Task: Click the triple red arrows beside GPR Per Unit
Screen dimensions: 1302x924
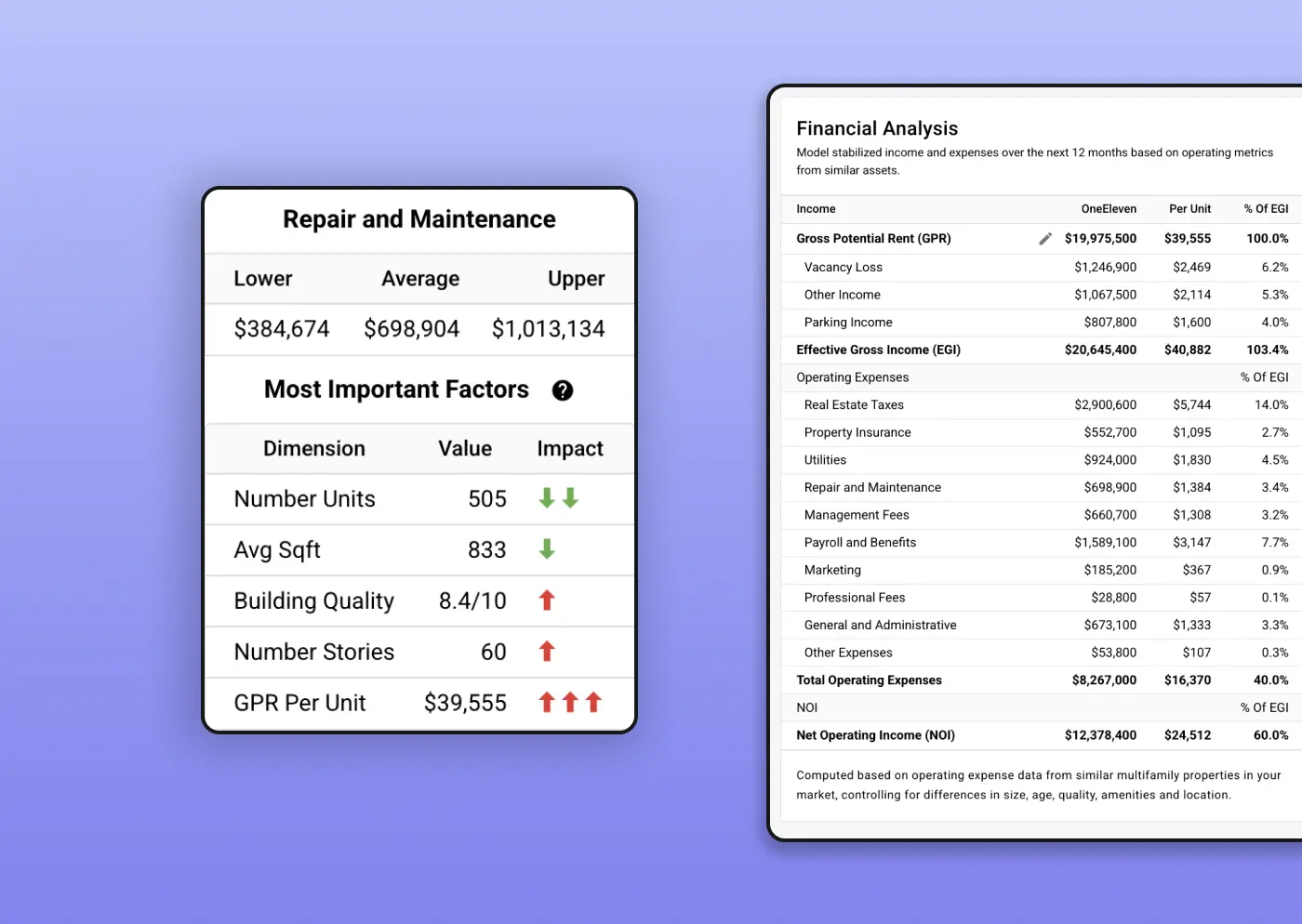Action: pyautogui.click(x=569, y=703)
